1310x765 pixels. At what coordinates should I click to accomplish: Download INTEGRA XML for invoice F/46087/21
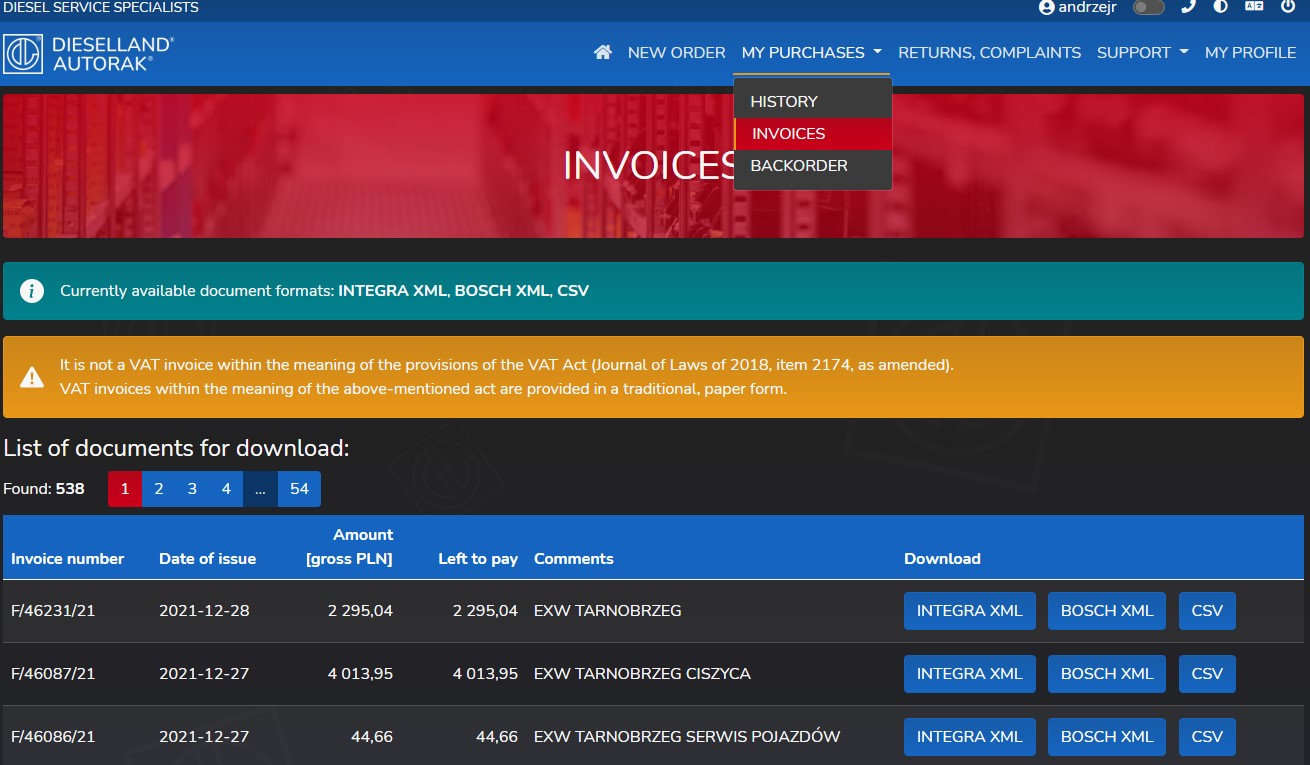pyautogui.click(x=969, y=674)
